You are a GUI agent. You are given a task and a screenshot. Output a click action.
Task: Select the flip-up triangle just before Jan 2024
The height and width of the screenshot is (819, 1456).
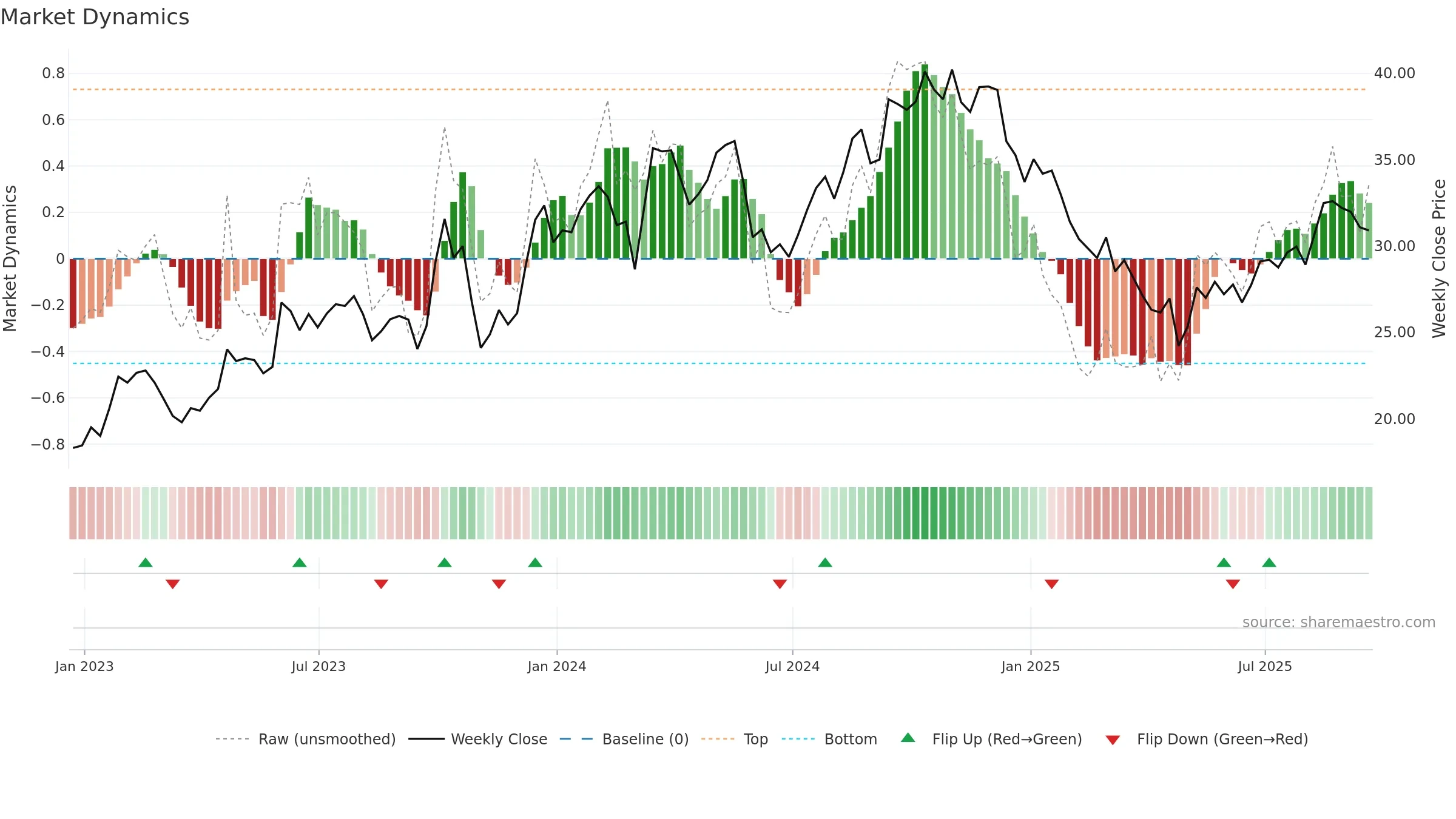pos(535,562)
